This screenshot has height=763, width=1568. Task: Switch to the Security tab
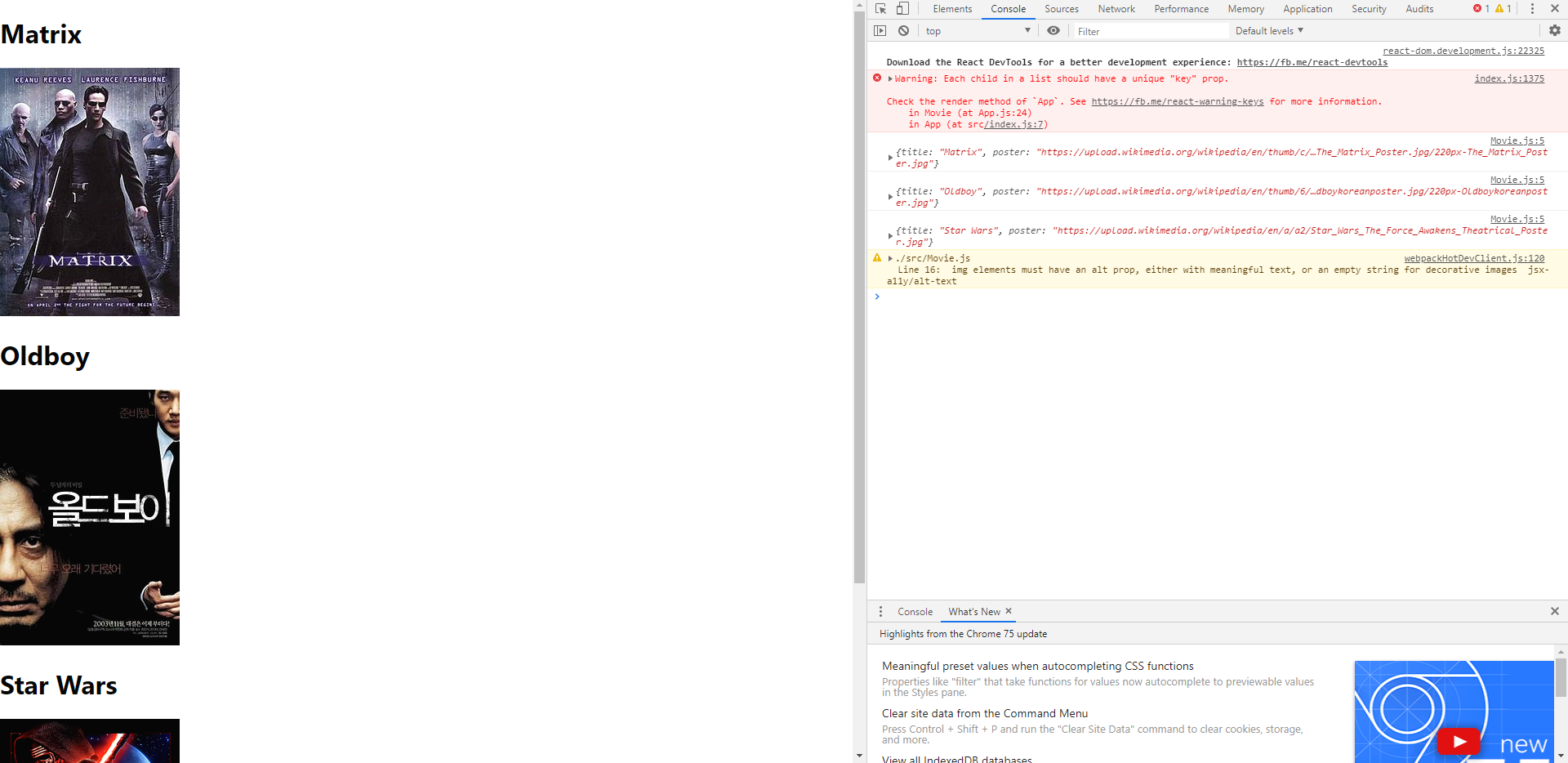(1369, 9)
